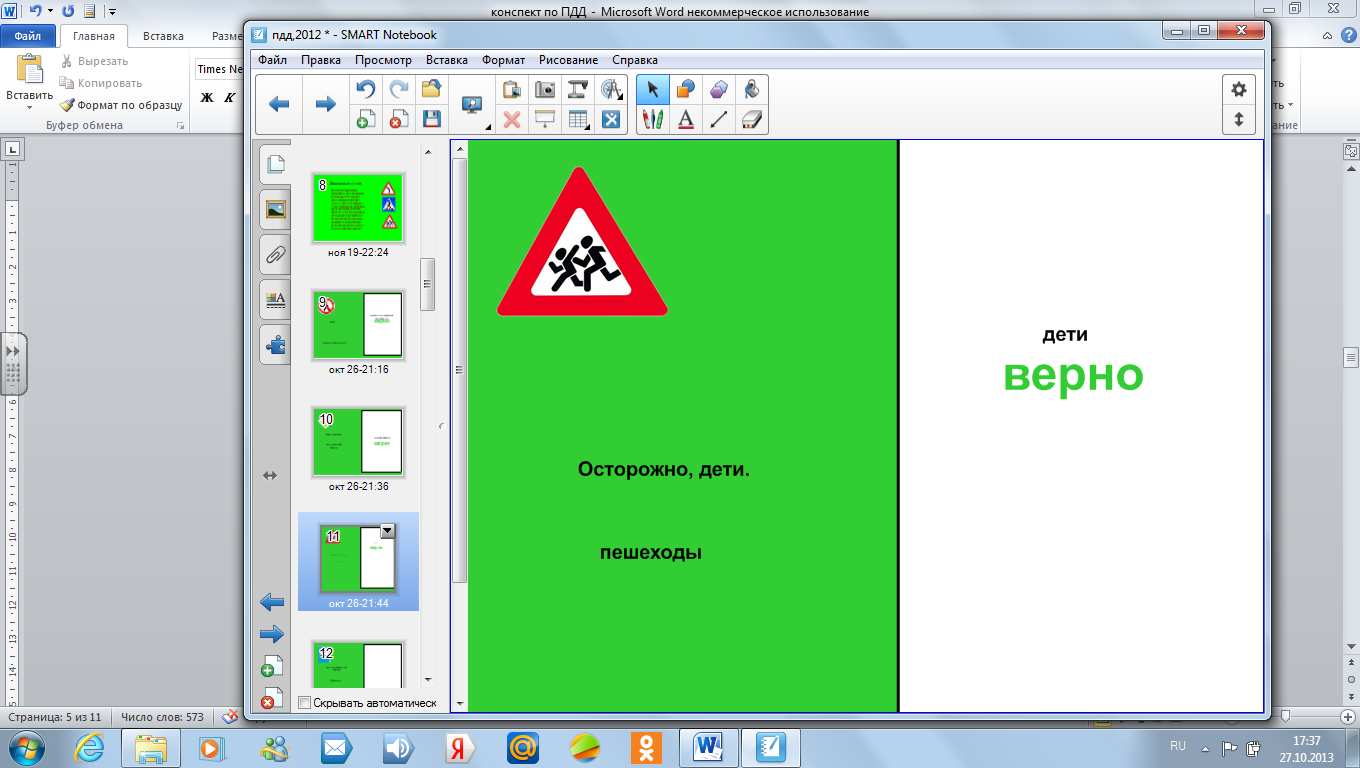The width and height of the screenshot is (1360, 768).
Task: Choose the Eraser tool
Action: (752, 119)
